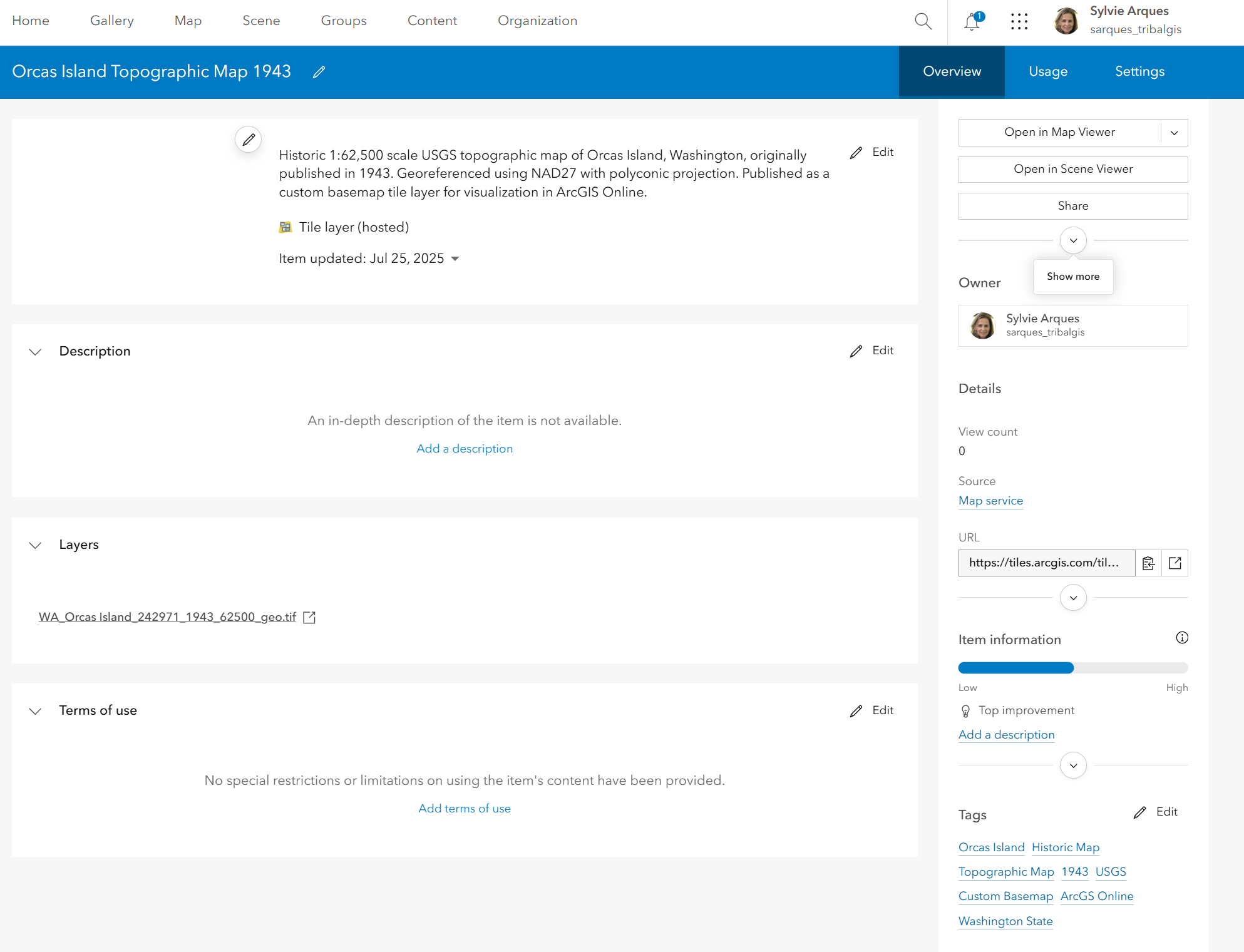Image resolution: width=1244 pixels, height=952 pixels.
Task: Click Add a description link in Description
Action: click(465, 449)
